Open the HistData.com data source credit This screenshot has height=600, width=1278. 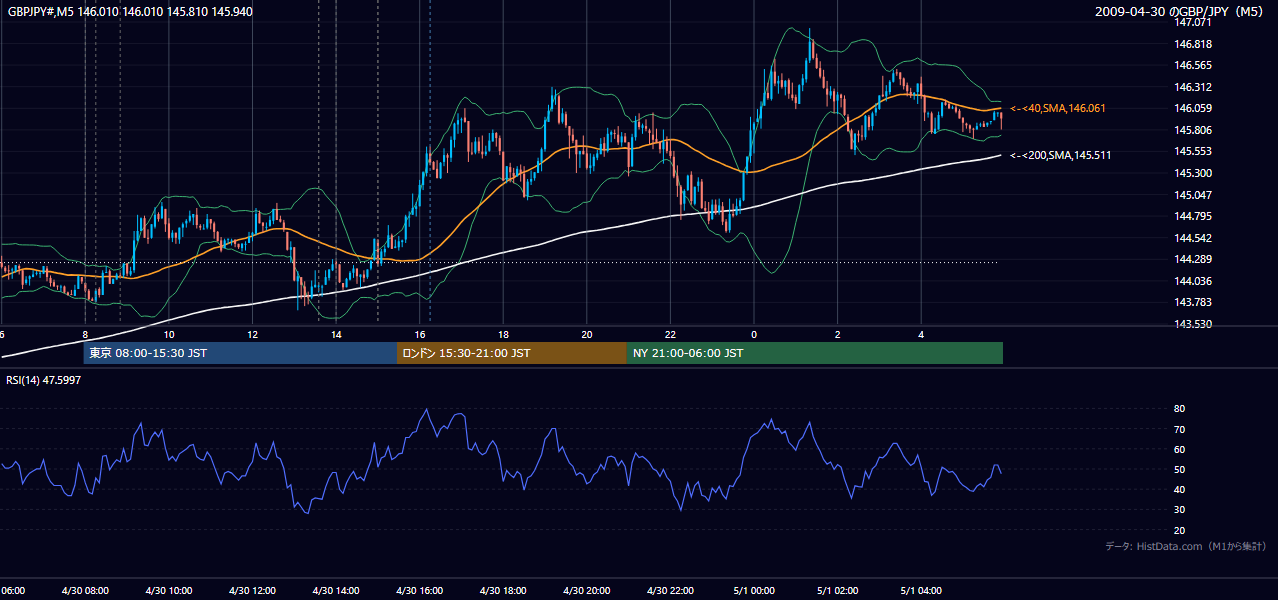pos(1186,546)
